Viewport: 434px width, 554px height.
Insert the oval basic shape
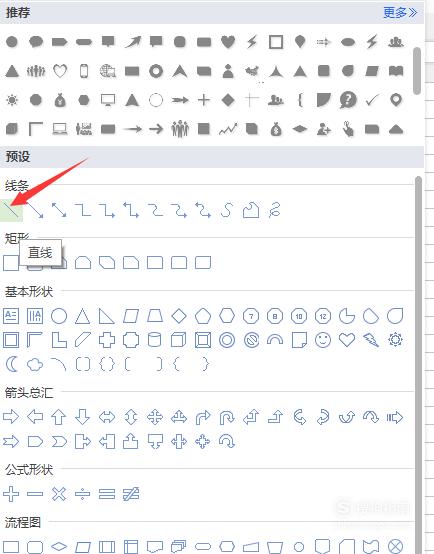(x=59, y=316)
